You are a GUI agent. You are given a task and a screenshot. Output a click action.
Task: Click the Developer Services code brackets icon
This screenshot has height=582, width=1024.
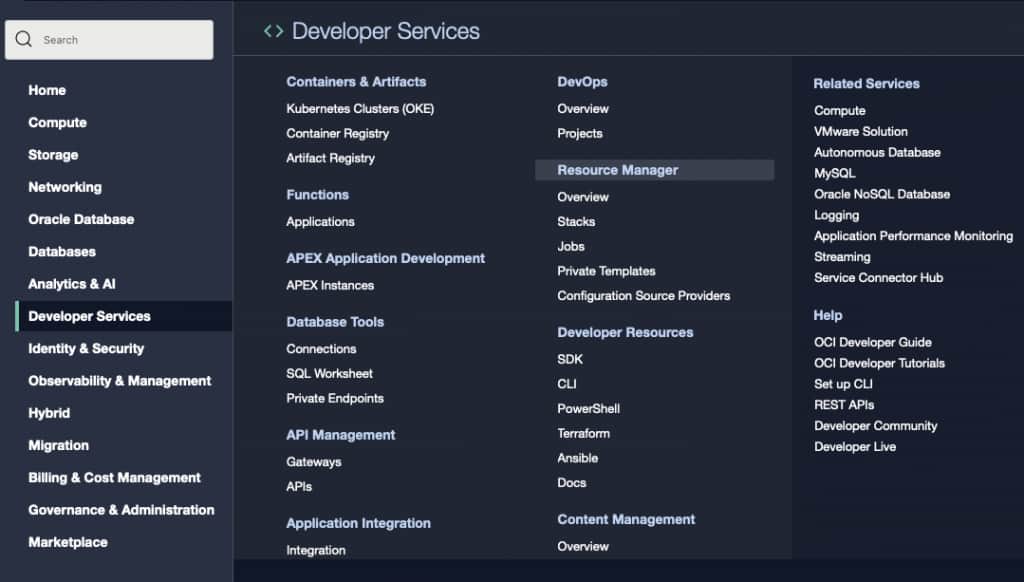[274, 31]
